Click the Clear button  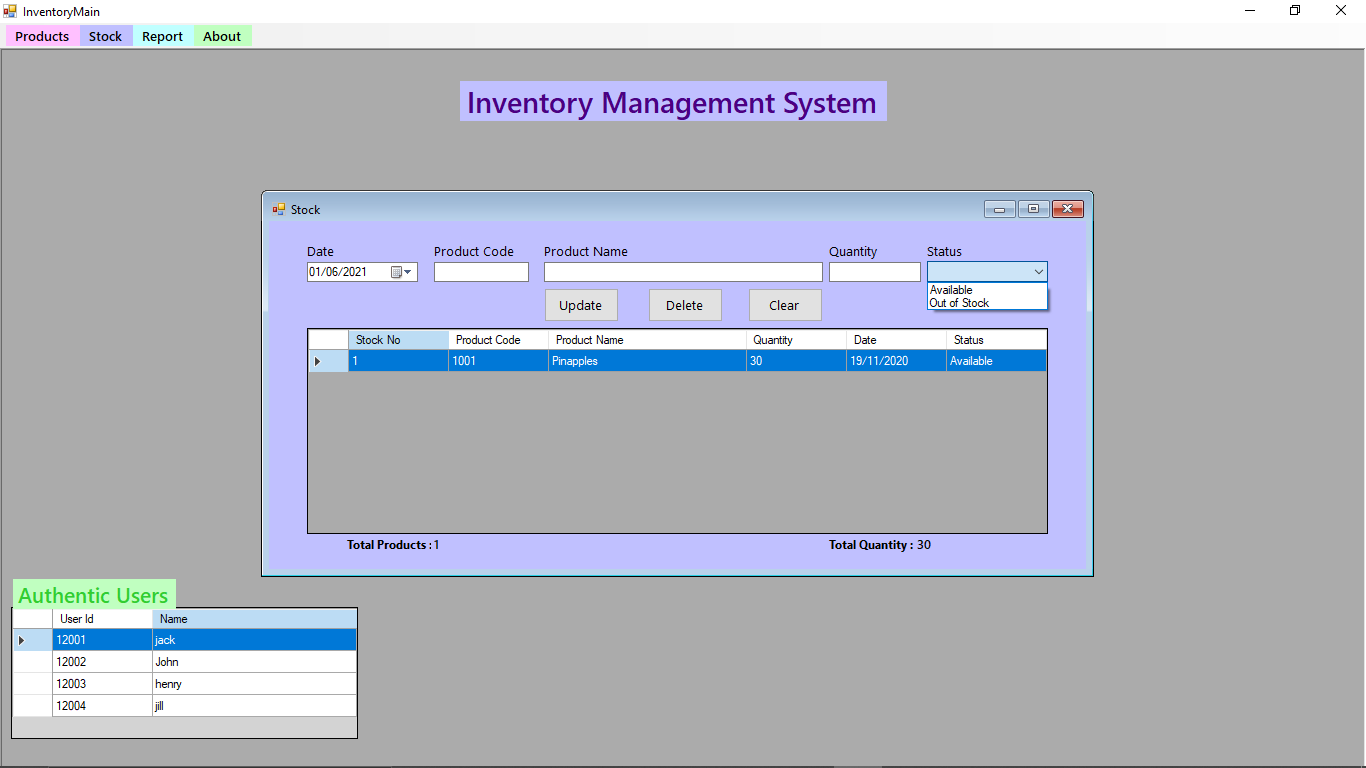(x=785, y=305)
